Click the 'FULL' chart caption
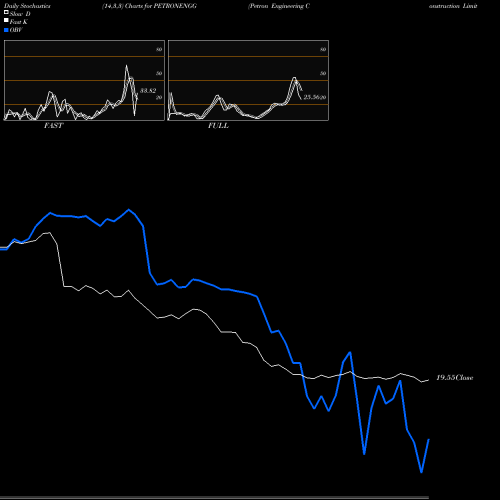Image resolution: width=500 pixels, height=500 pixels. (218, 126)
